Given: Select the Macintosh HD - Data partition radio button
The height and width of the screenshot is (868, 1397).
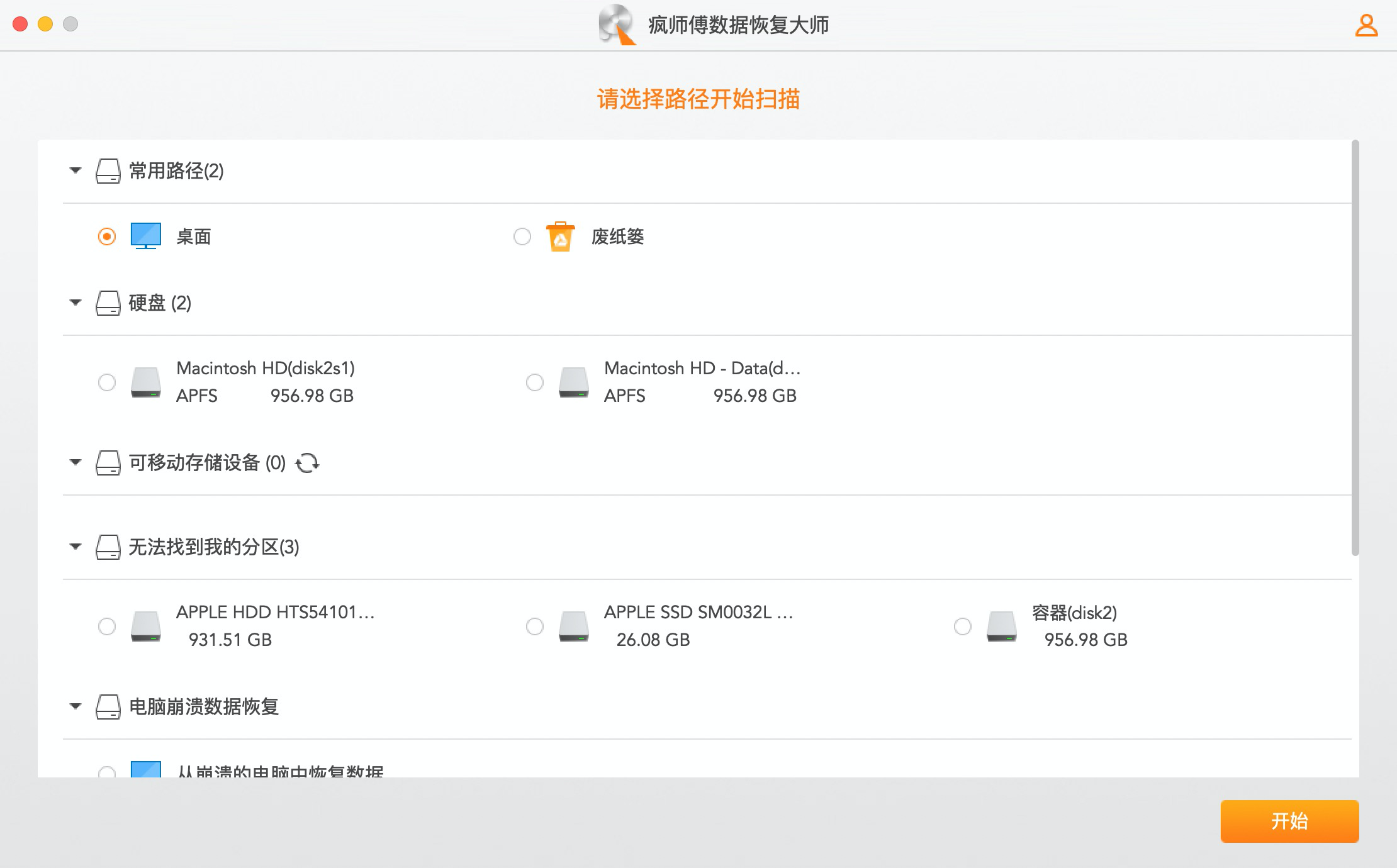Looking at the screenshot, I should (x=535, y=382).
